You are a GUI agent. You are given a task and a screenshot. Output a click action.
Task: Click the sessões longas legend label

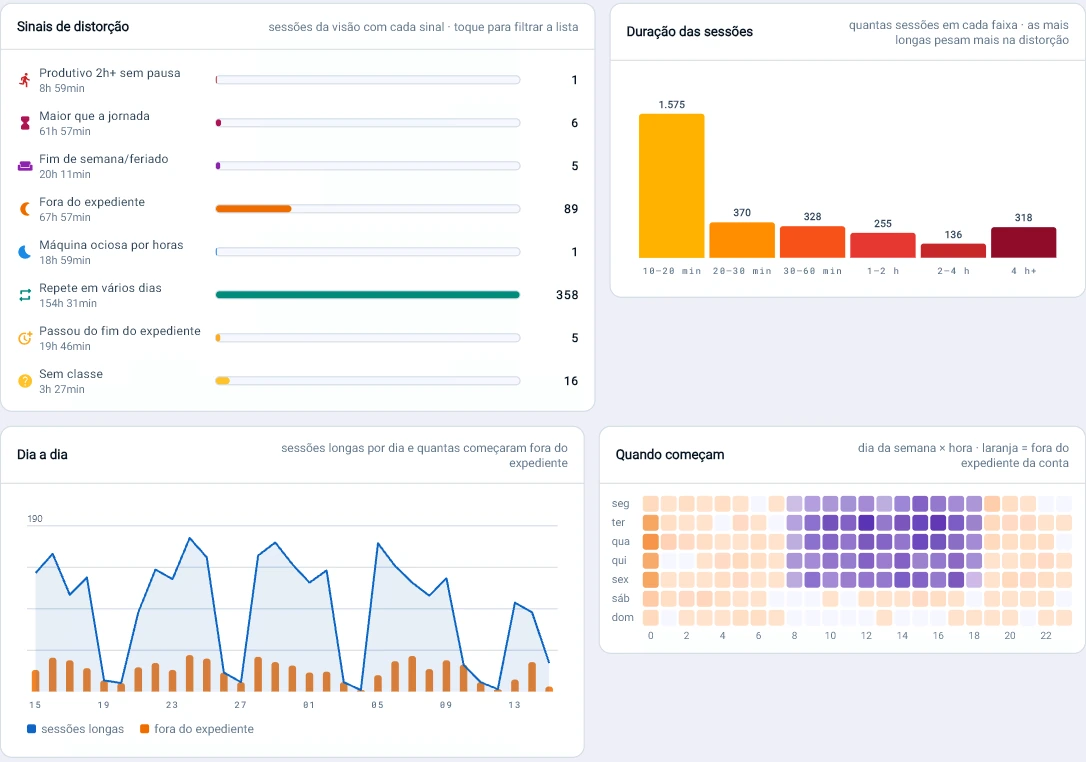[82, 729]
